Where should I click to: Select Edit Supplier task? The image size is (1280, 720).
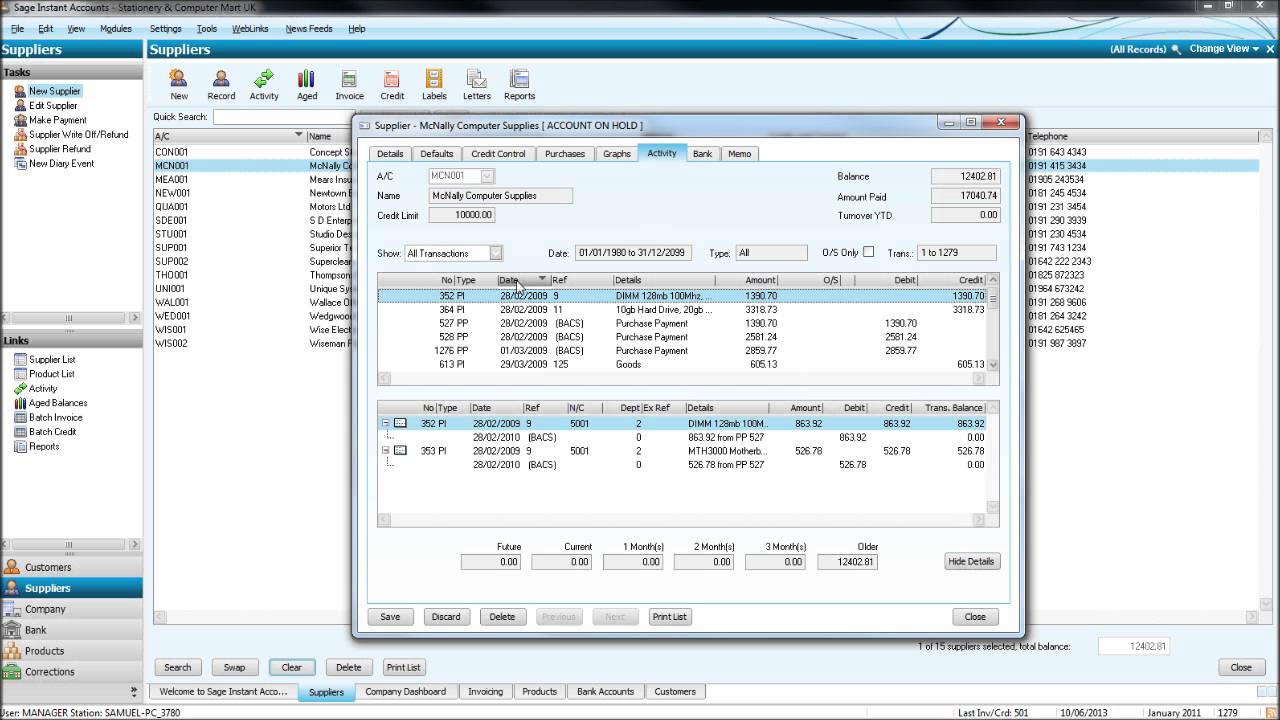pyautogui.click(x=53, y=105)
